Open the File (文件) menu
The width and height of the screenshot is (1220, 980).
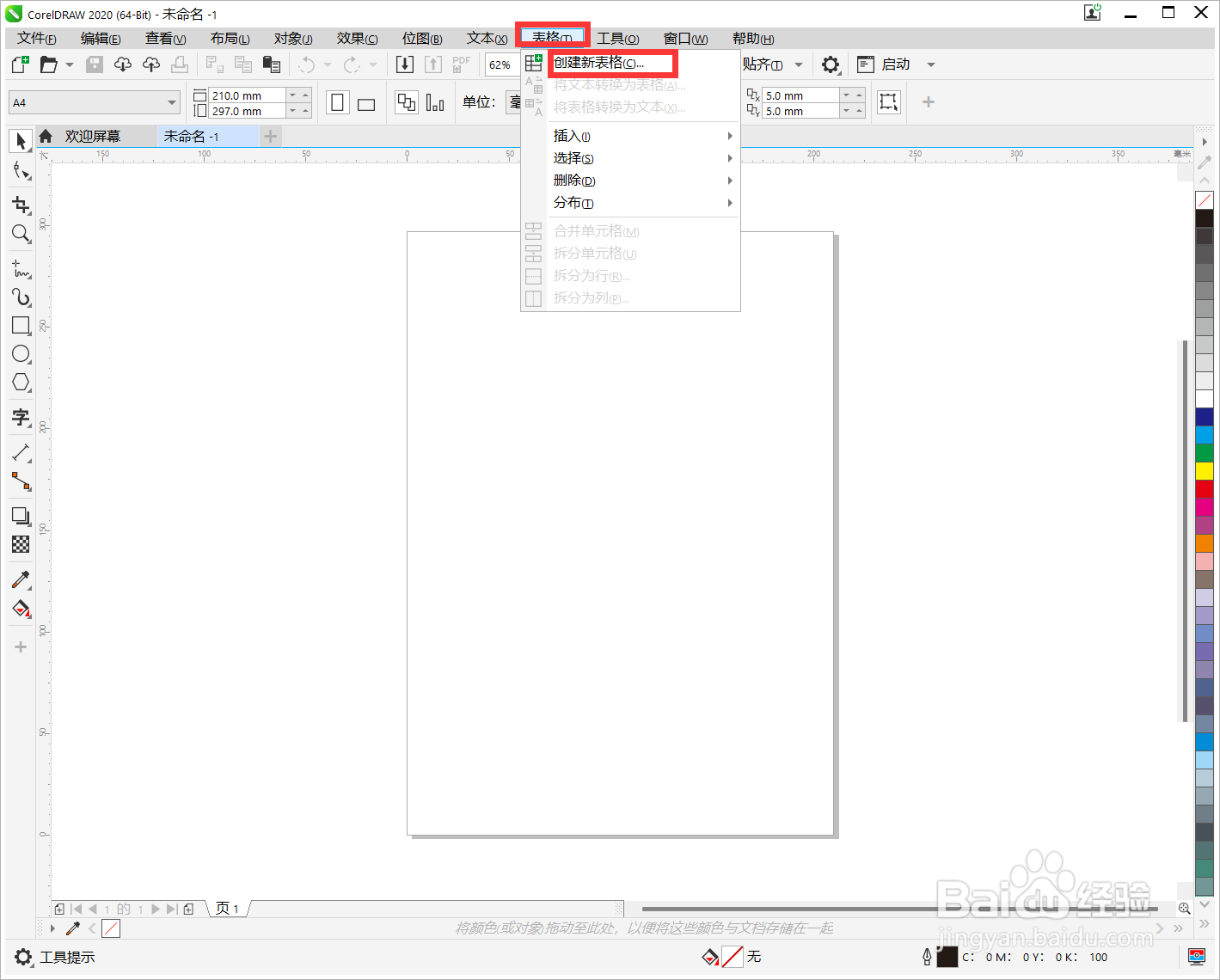[x=37, y=39]
